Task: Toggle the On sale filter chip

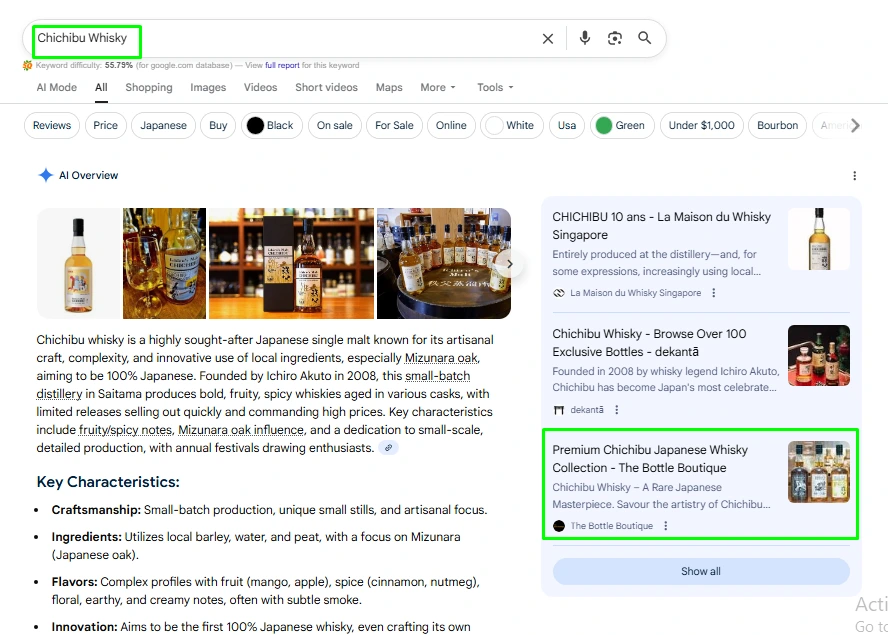Action: click(x=334, y=126)
